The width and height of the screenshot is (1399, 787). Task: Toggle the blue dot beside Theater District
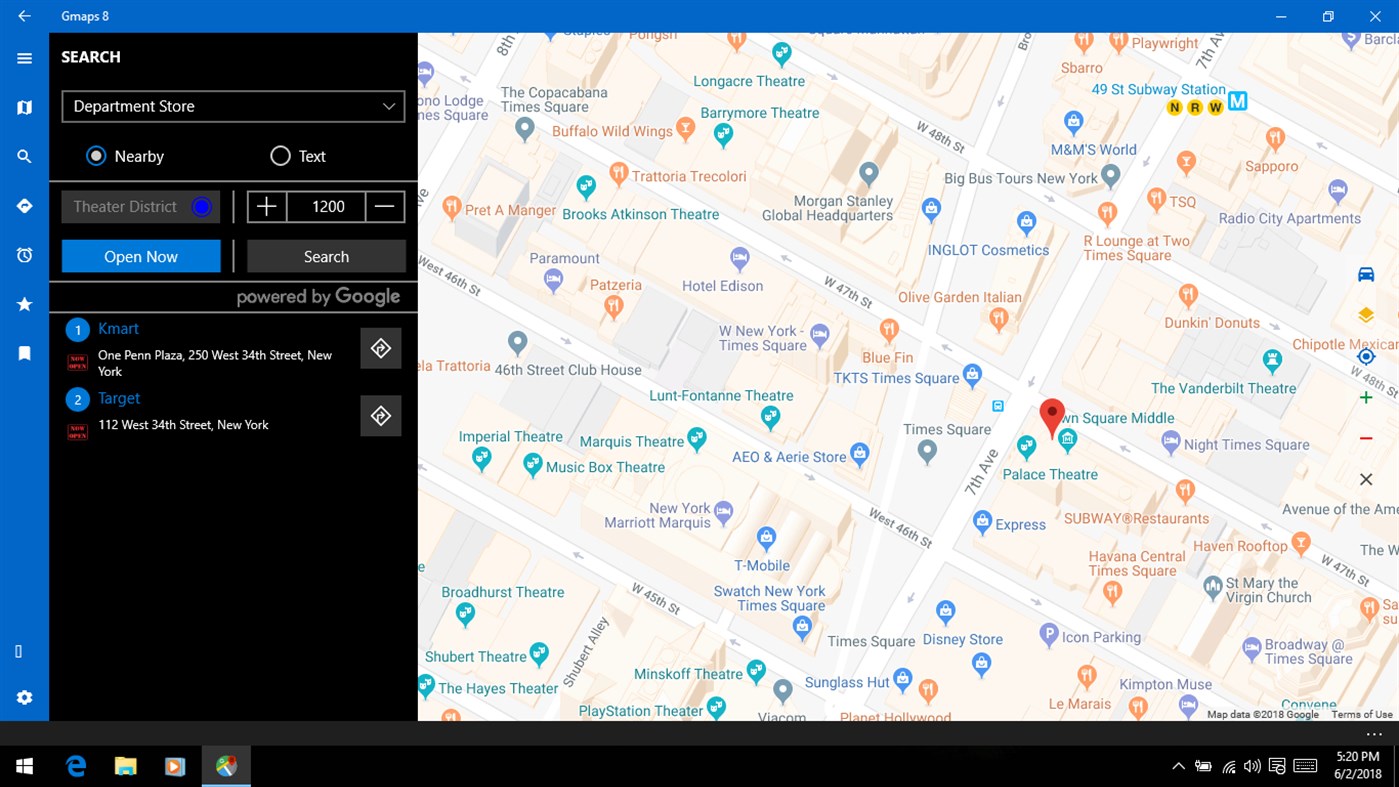pos(200,206)
